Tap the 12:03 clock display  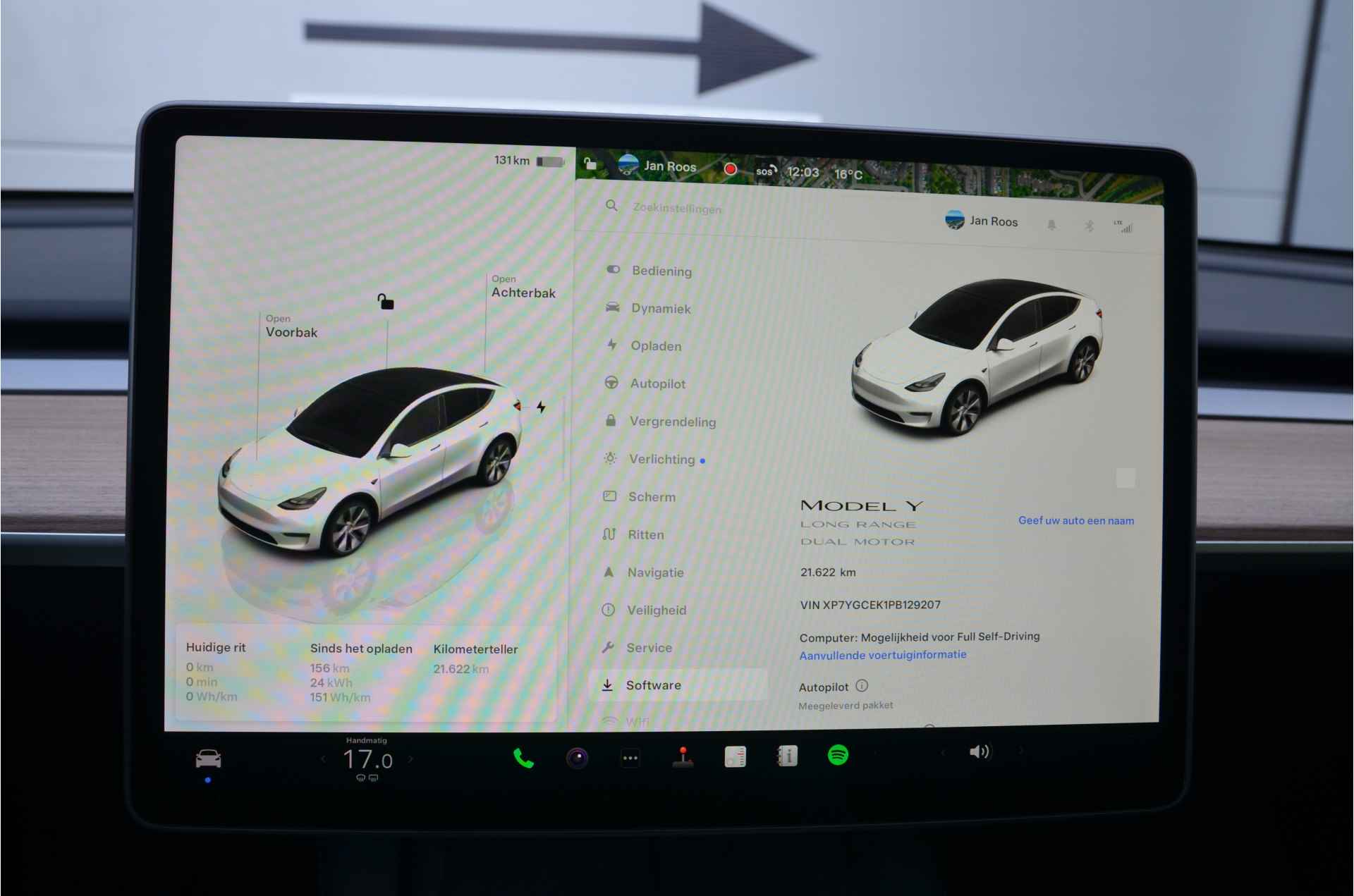(x=803, y=172)
